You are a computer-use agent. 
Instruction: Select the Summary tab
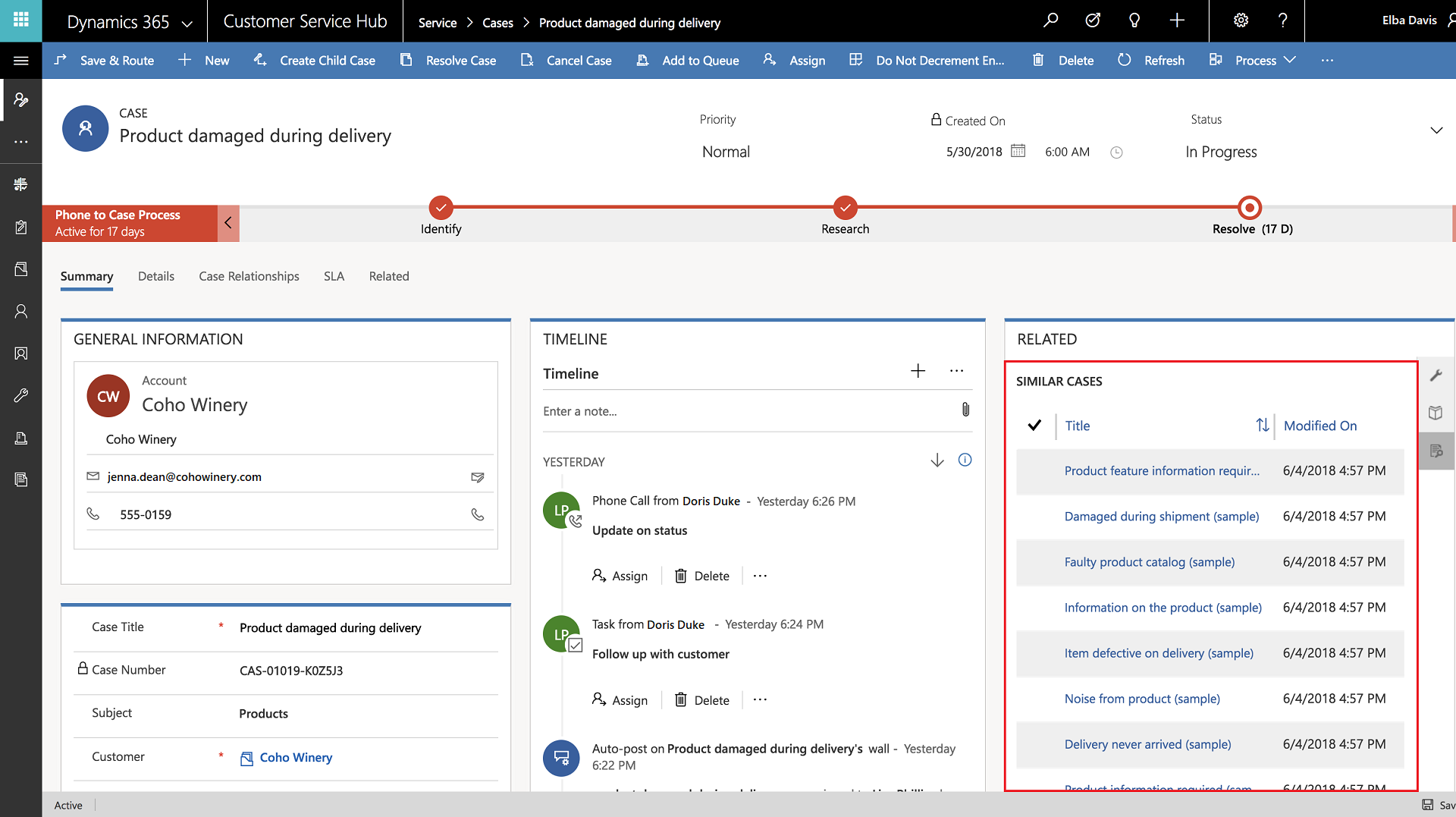coord(86,276)
